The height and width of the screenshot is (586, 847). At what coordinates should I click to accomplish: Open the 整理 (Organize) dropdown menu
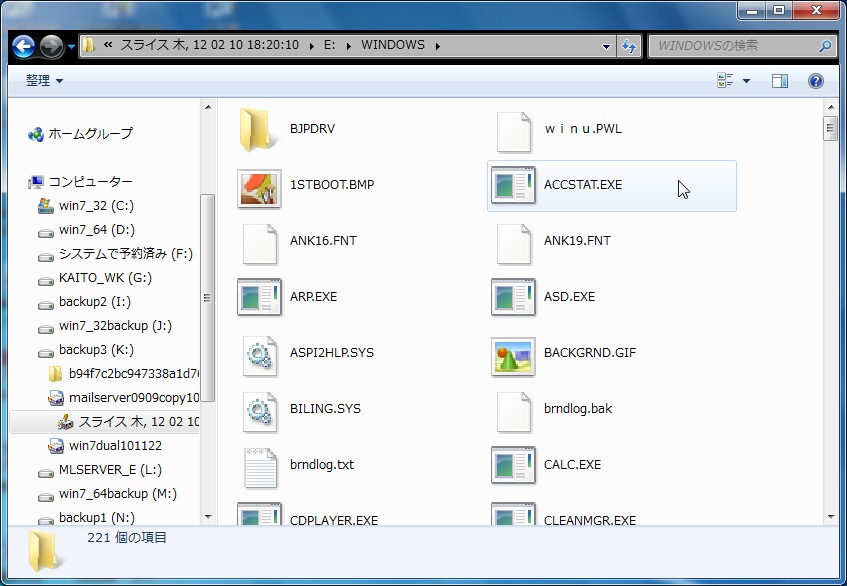pos(44,81)
